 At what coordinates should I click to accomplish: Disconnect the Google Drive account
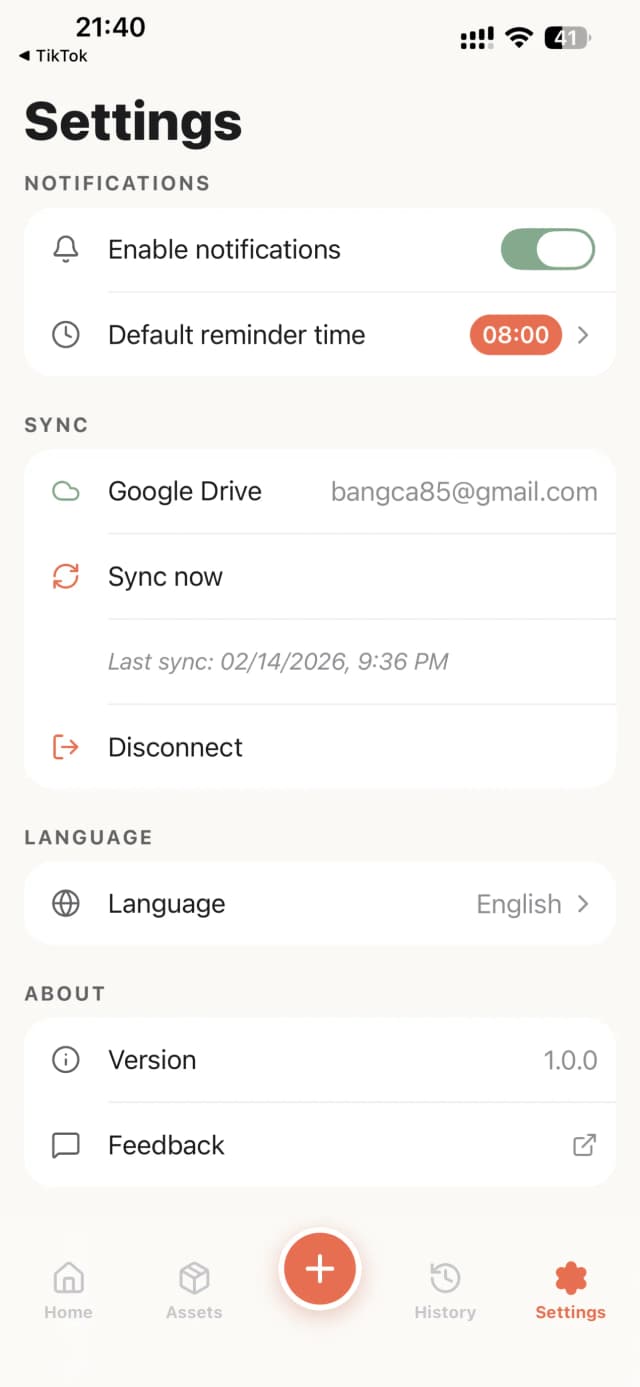[175, 747]
